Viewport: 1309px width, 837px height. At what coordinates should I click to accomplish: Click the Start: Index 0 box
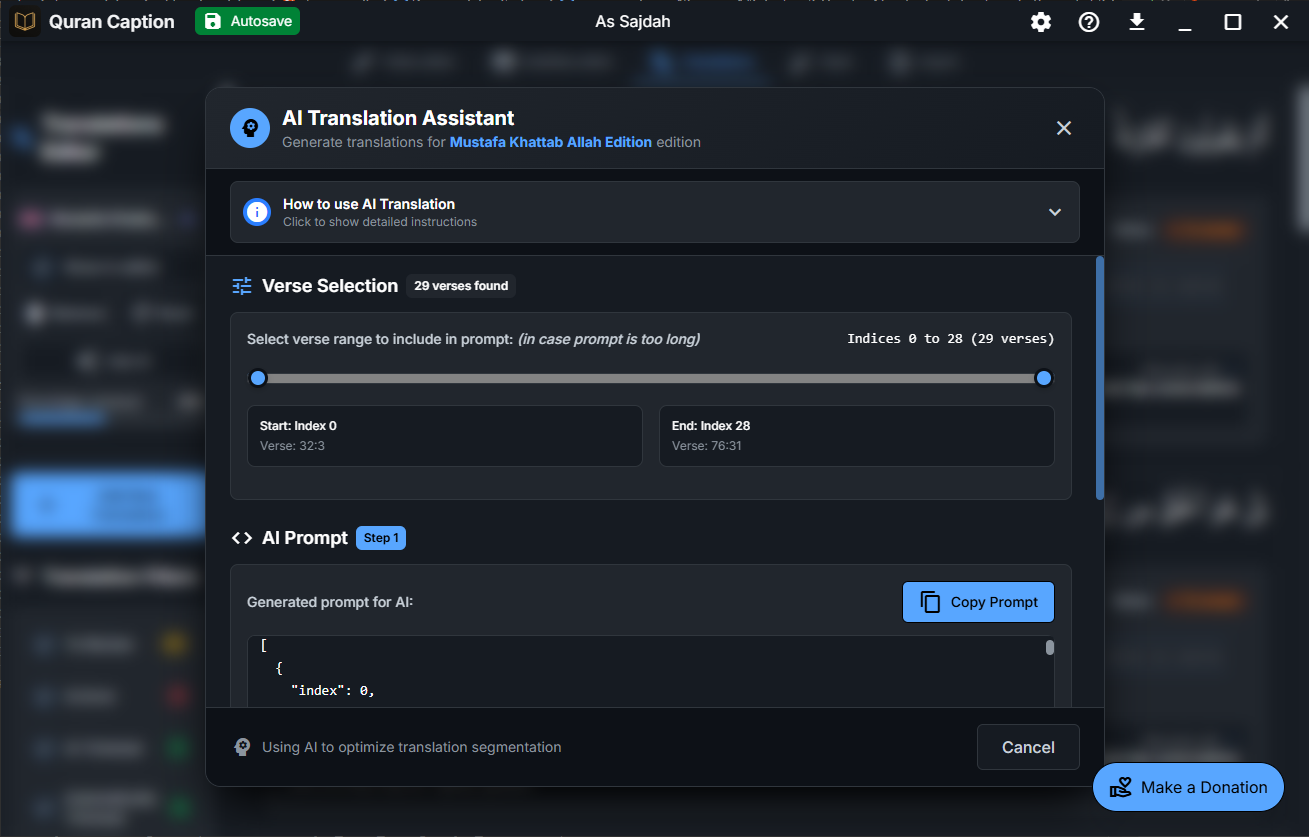445,436
